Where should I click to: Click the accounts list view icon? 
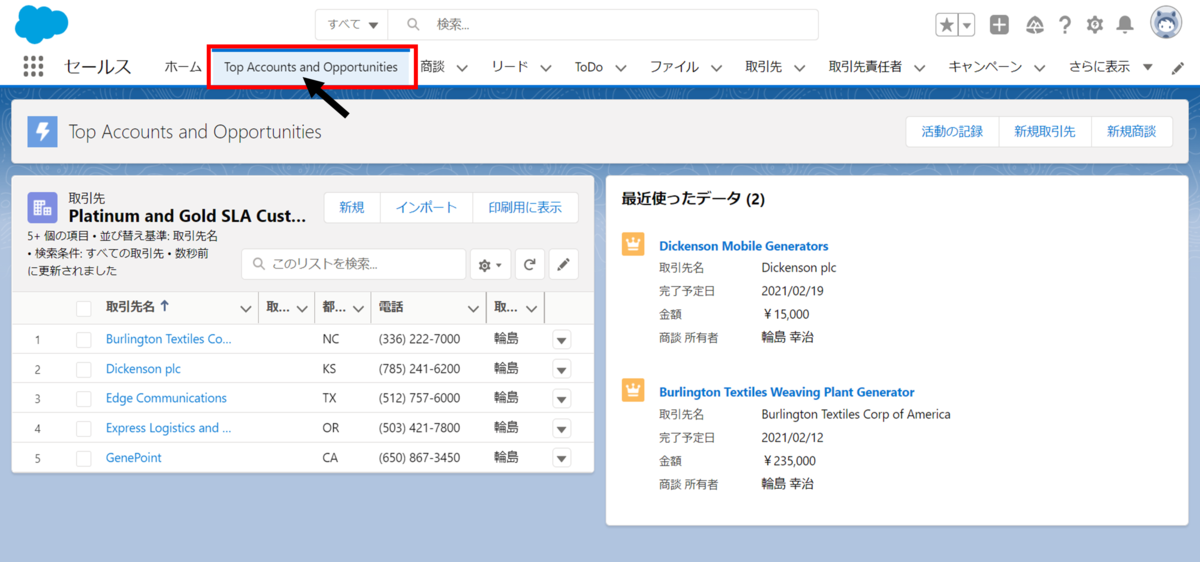42,207
